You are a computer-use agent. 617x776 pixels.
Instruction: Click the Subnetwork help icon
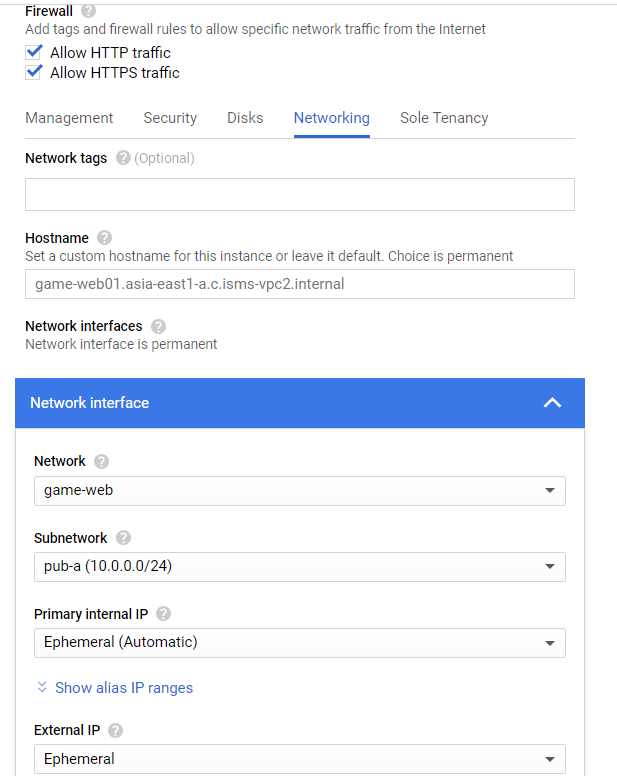coord(123,538)
